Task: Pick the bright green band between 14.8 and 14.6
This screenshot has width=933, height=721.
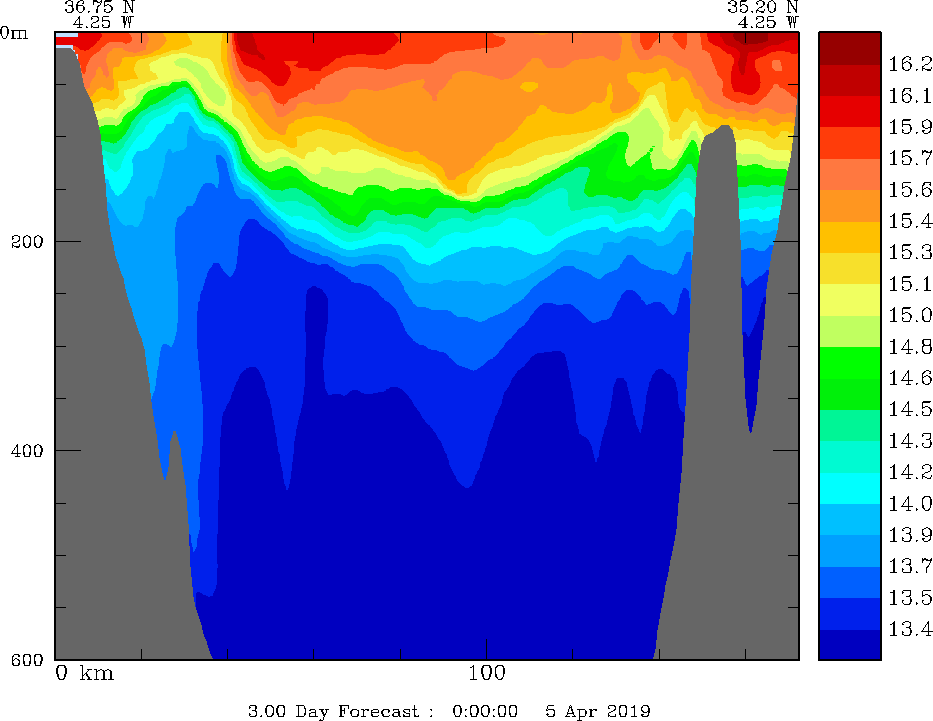Action: [850, 363]
